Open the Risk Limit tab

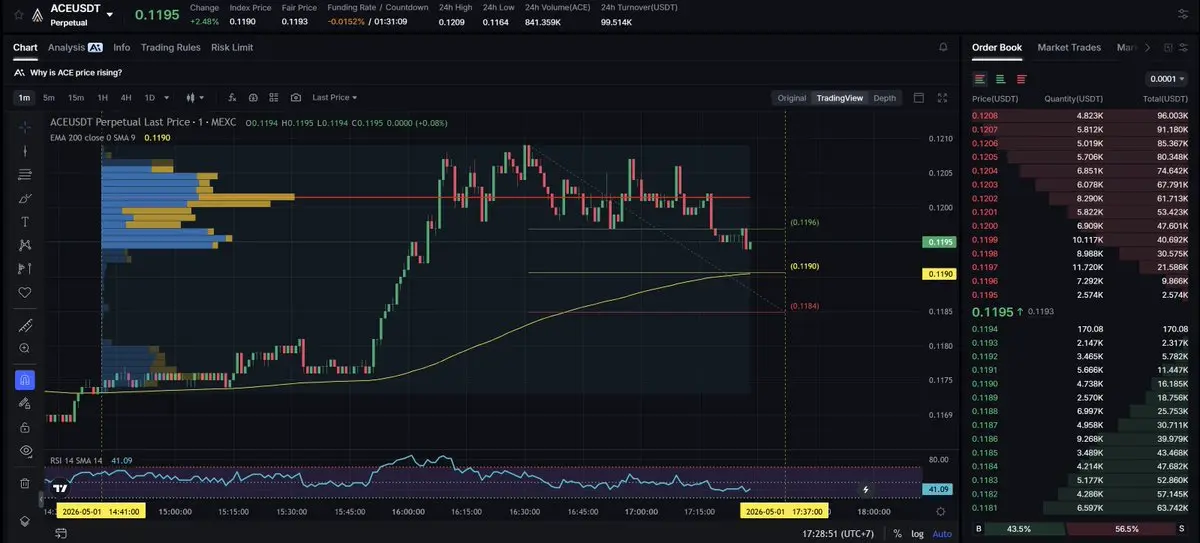[x=232, y=47]
